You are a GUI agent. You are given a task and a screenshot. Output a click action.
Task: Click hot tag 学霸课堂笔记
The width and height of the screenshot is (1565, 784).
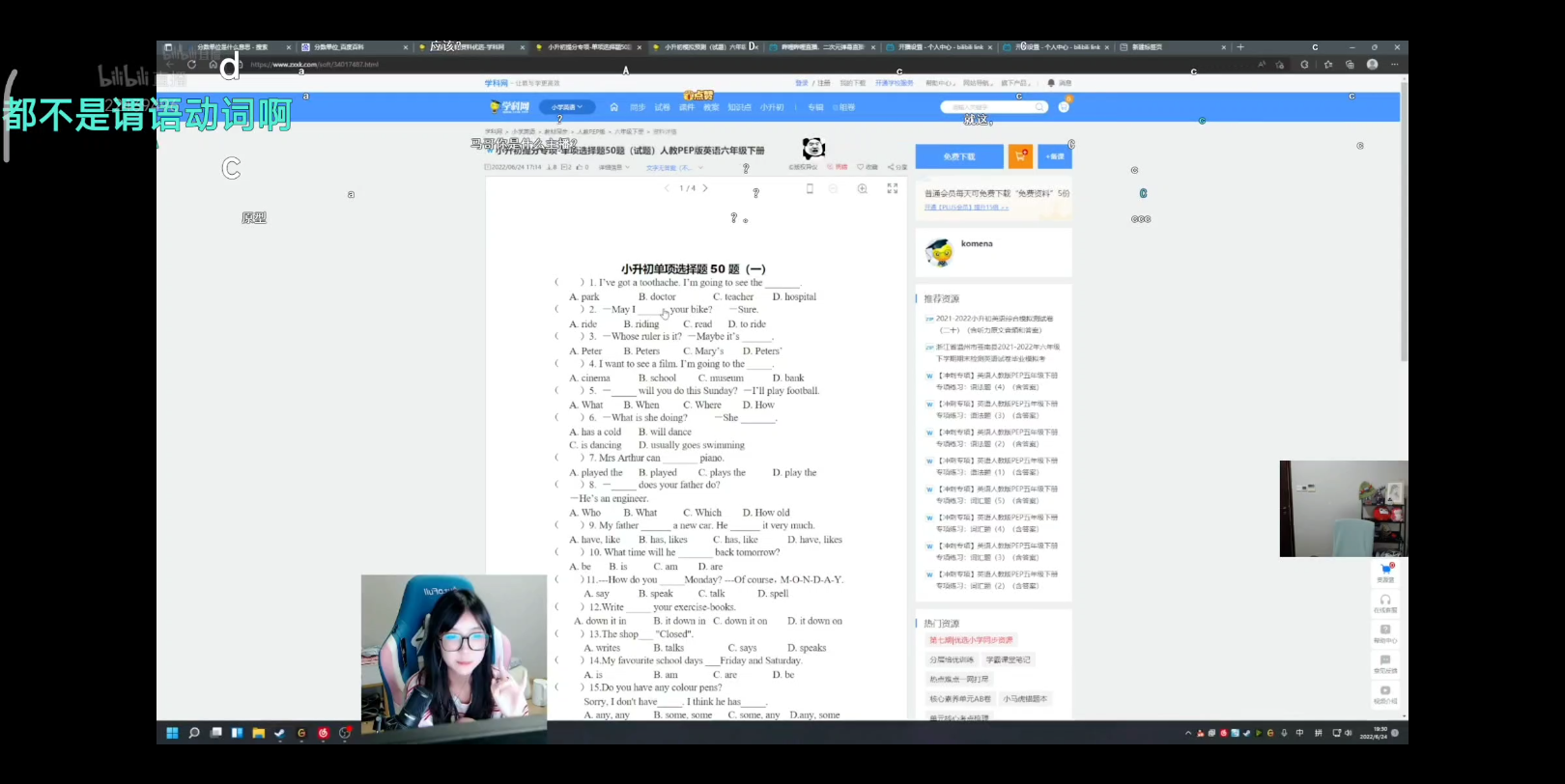click(x=1008, y=659)
